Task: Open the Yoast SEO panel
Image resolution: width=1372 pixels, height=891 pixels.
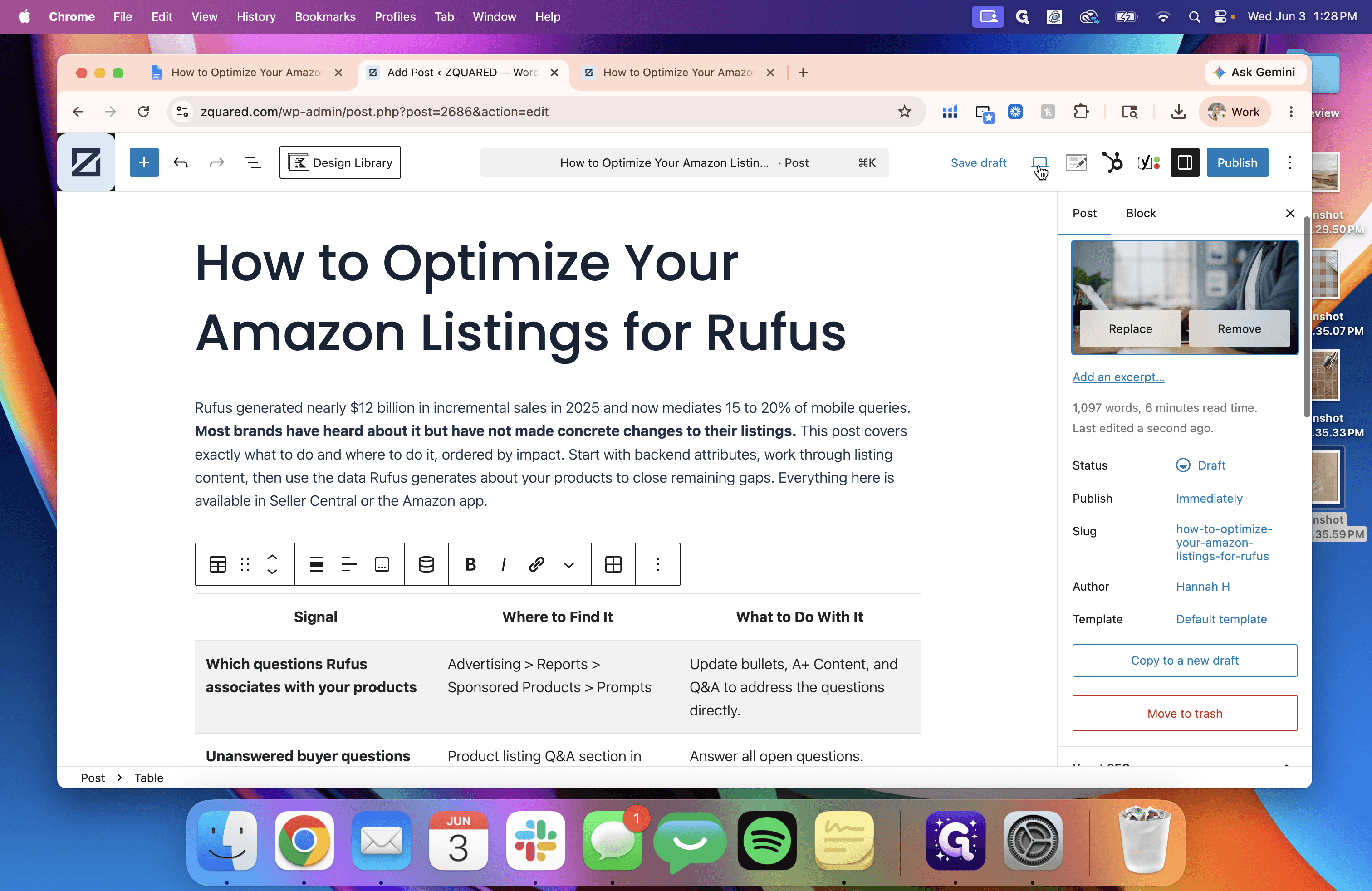Action: click(1148, 162)
